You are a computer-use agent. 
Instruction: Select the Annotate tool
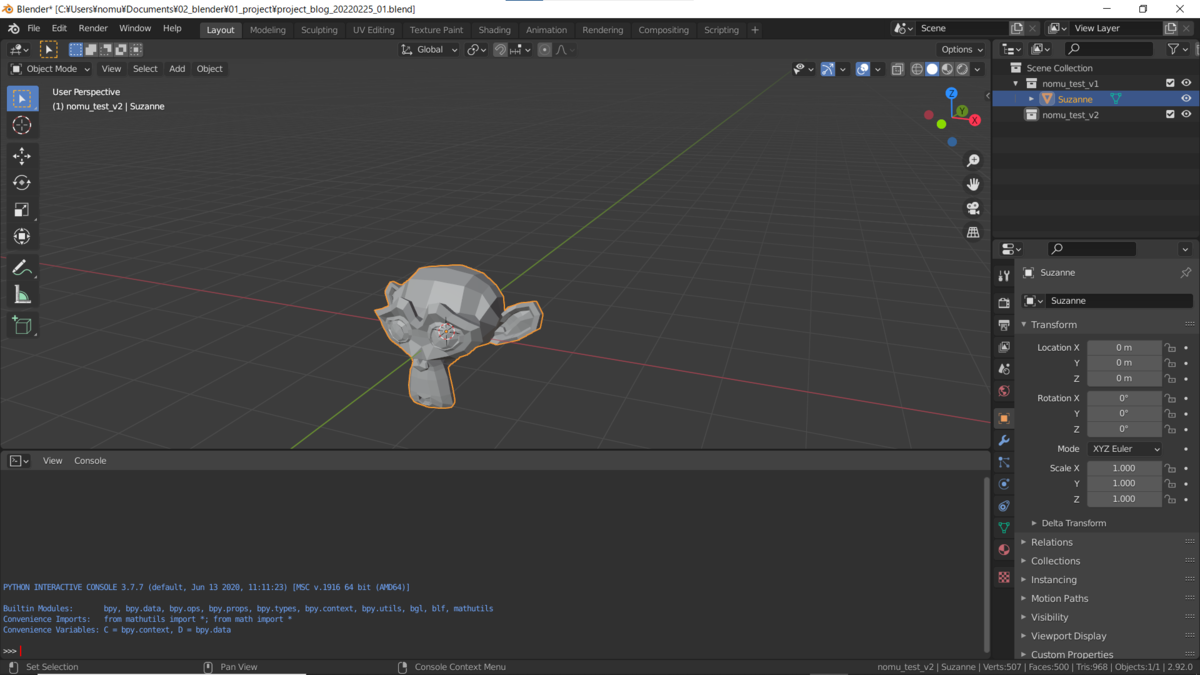coord(22,268)
